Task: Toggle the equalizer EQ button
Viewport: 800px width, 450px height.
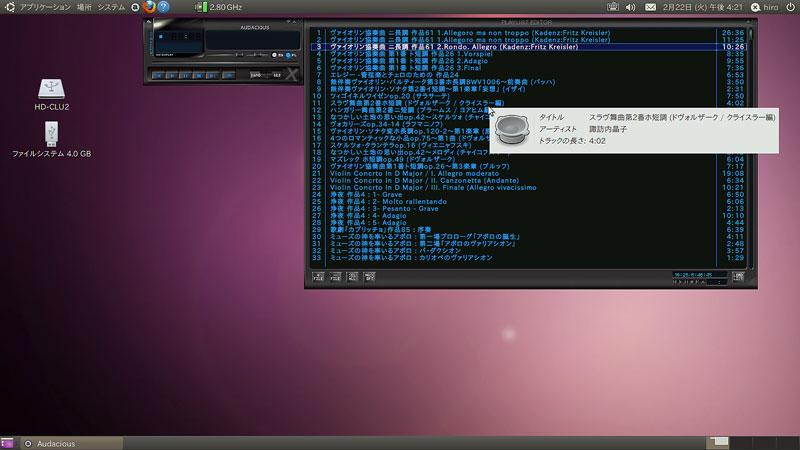Action: 277,55
